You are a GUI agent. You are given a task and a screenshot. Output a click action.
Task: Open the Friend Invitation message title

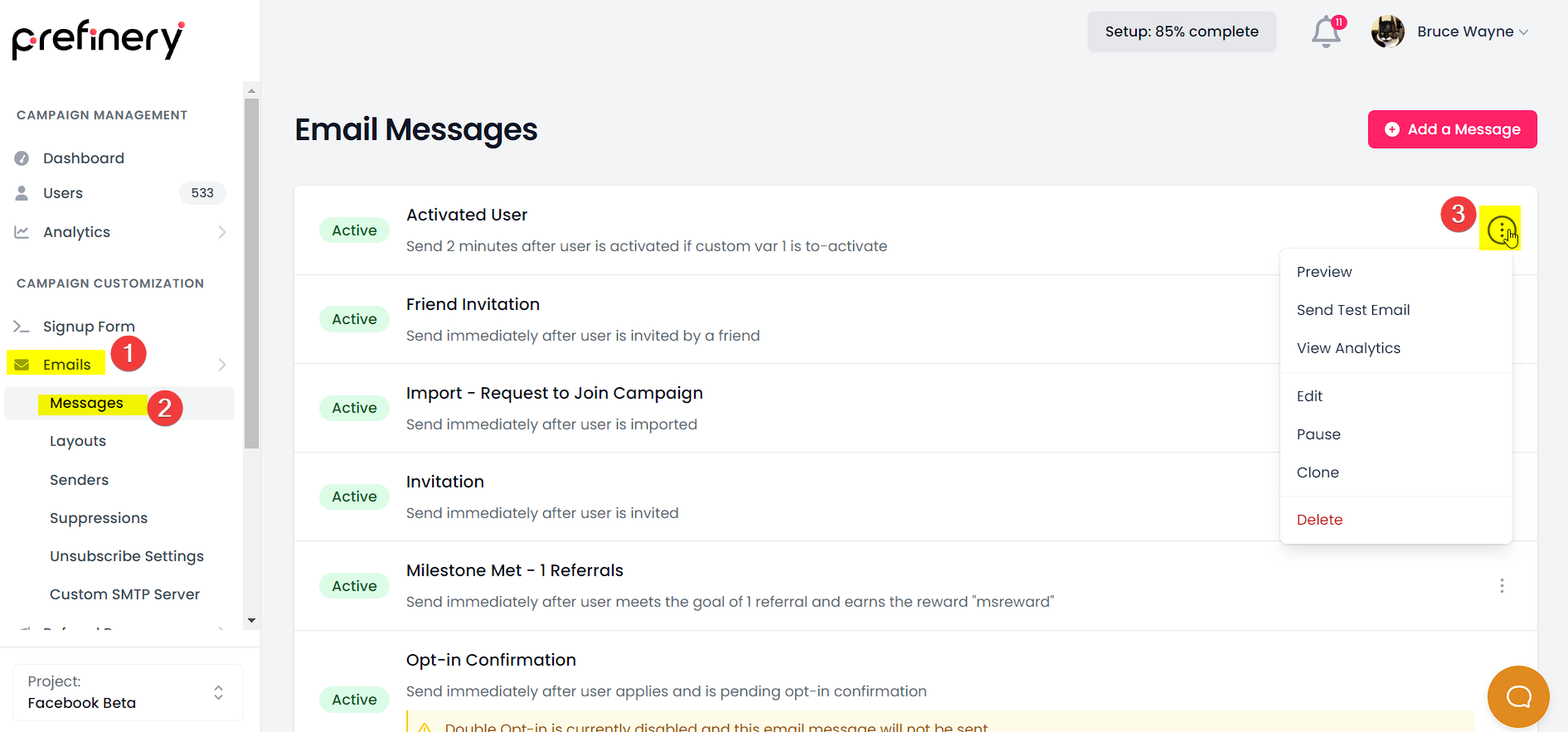coord(473,304)
